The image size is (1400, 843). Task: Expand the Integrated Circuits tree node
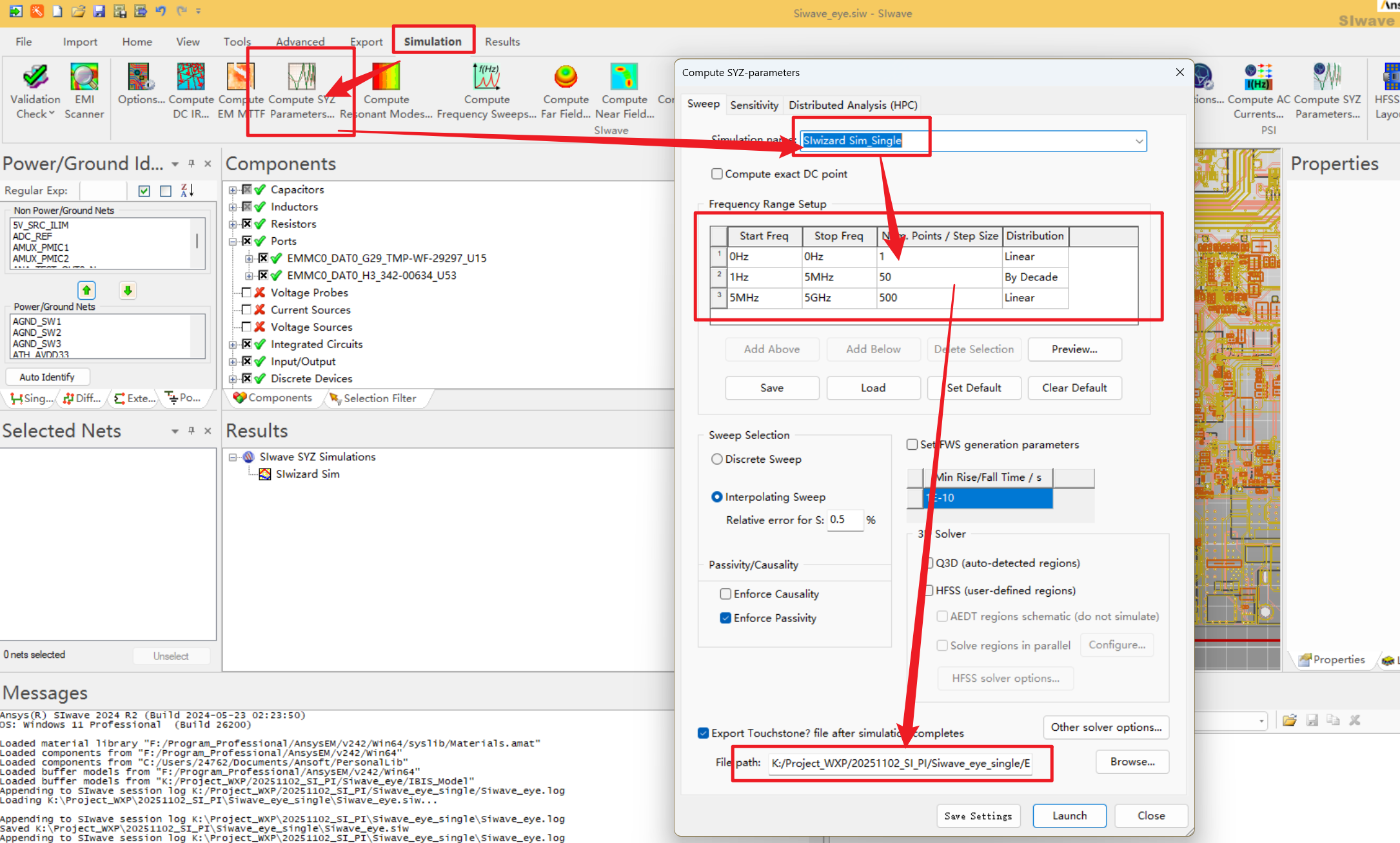tap(233, 345)
